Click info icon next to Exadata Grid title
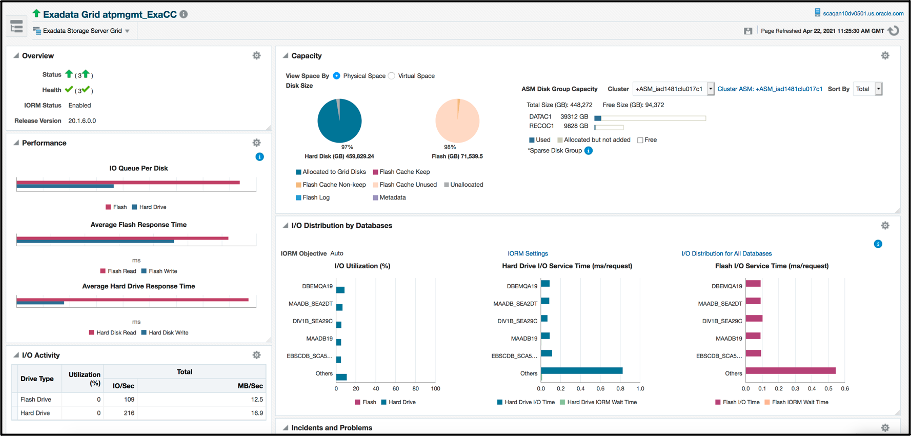The width and height of the screenshot is (912, 436). (184, 13)
